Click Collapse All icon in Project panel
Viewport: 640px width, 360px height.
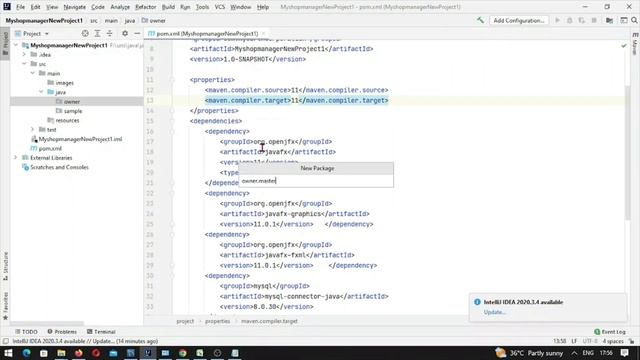pyautogui.click(x=109, y=33)
